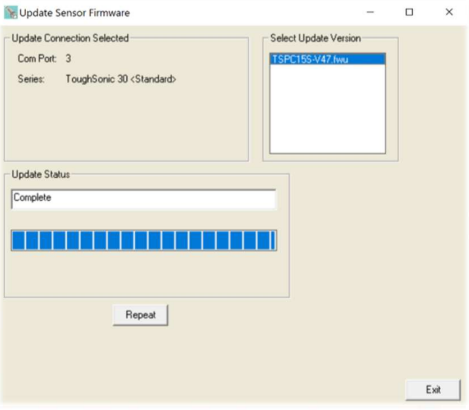Click the Repeat button
Image resolution: width=469 pixels, height=410 pixels.
[140, 315]
